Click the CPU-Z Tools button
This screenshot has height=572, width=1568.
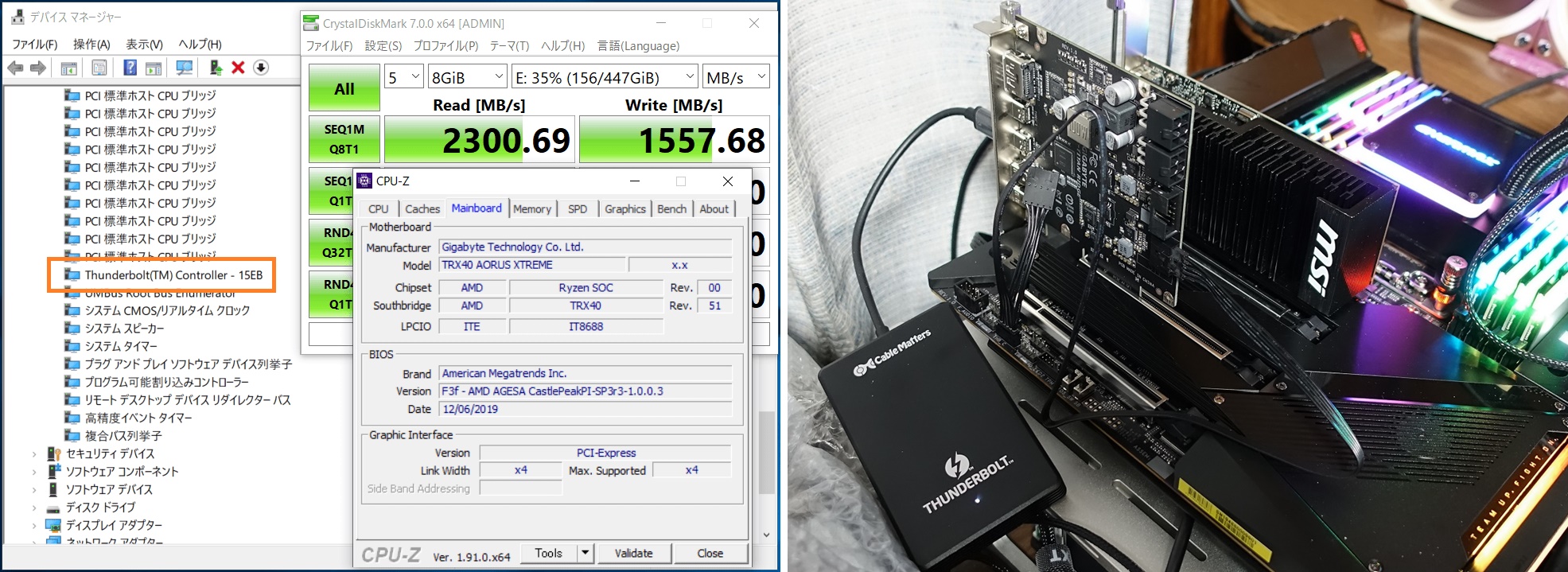point(549,553)
